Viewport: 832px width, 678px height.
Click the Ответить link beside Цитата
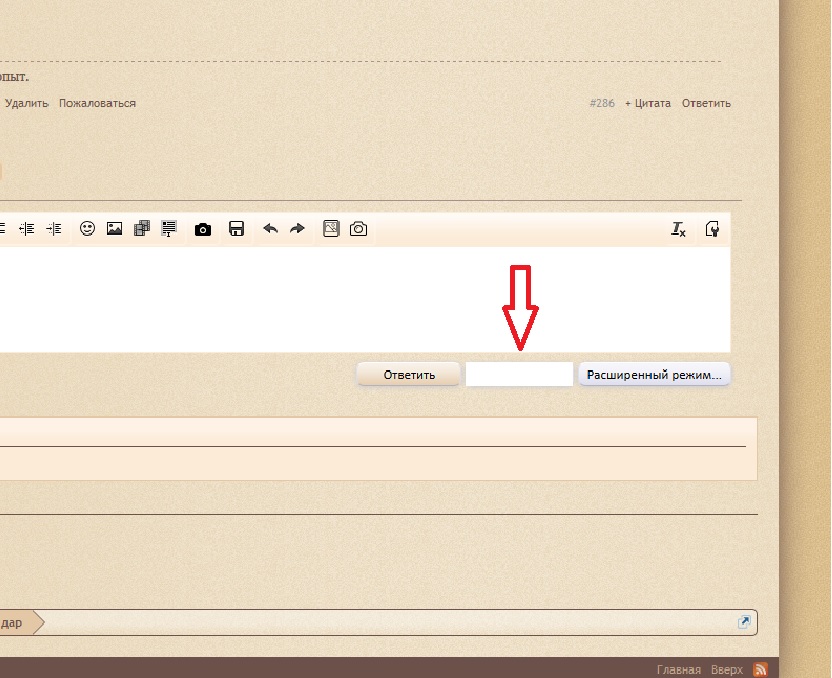pos(706,103)
